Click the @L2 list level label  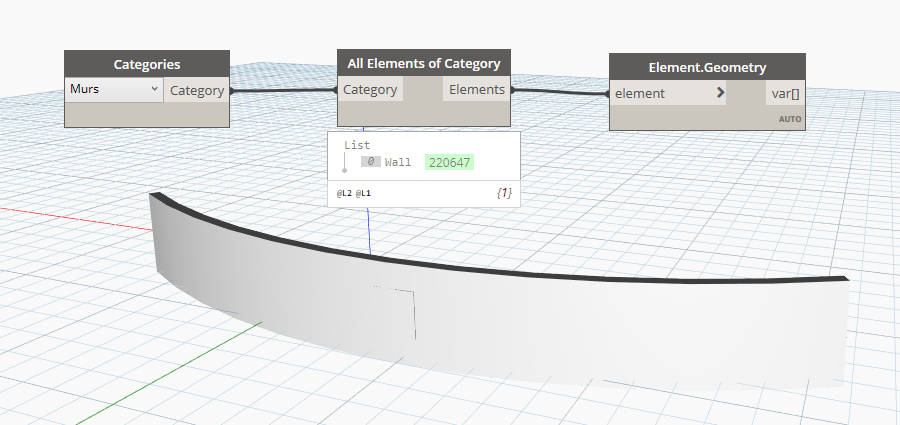click(x=344, y=194)
